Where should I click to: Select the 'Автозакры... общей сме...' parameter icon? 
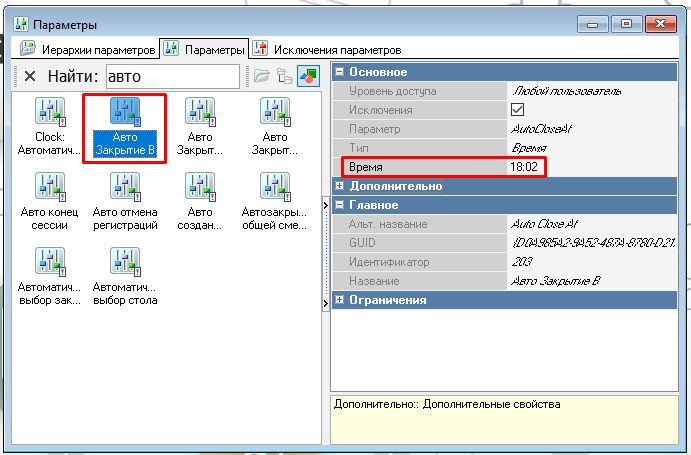pyautogui.click(x=274, y=187)
